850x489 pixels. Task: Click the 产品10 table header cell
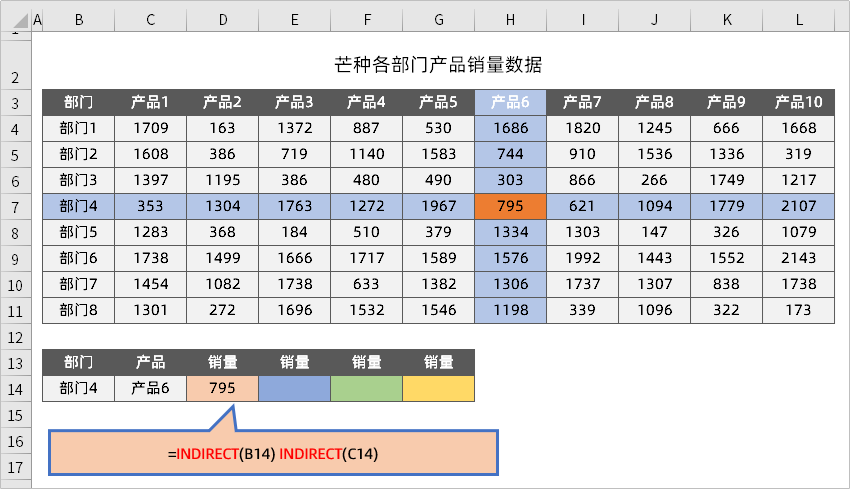pos(798,102)
